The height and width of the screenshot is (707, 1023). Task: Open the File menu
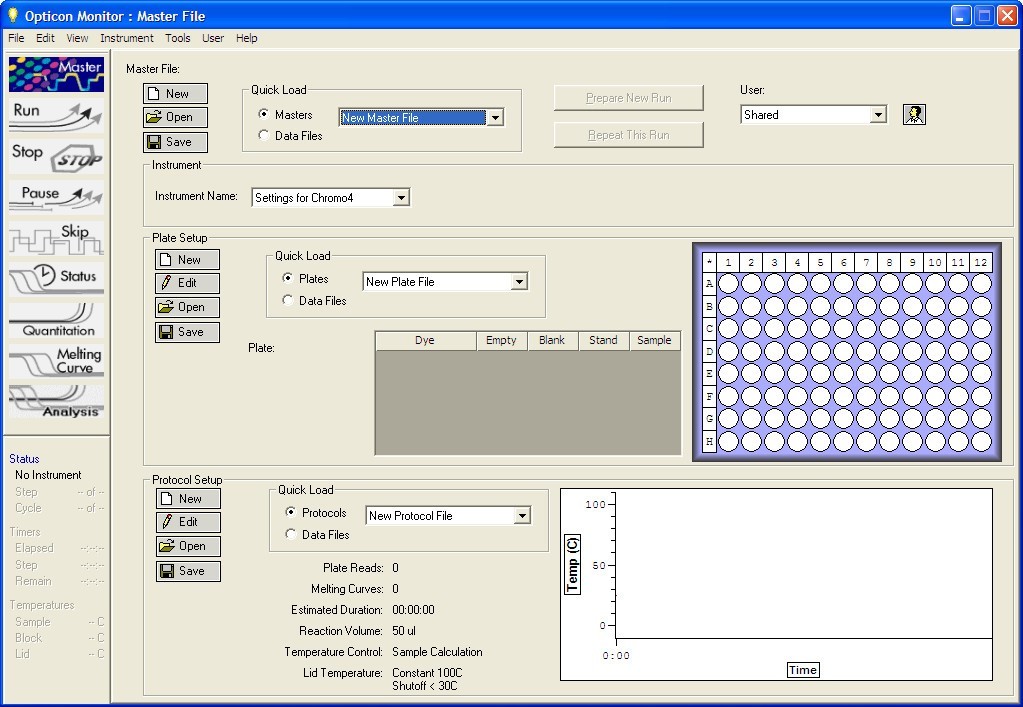(x=16, y=38)
